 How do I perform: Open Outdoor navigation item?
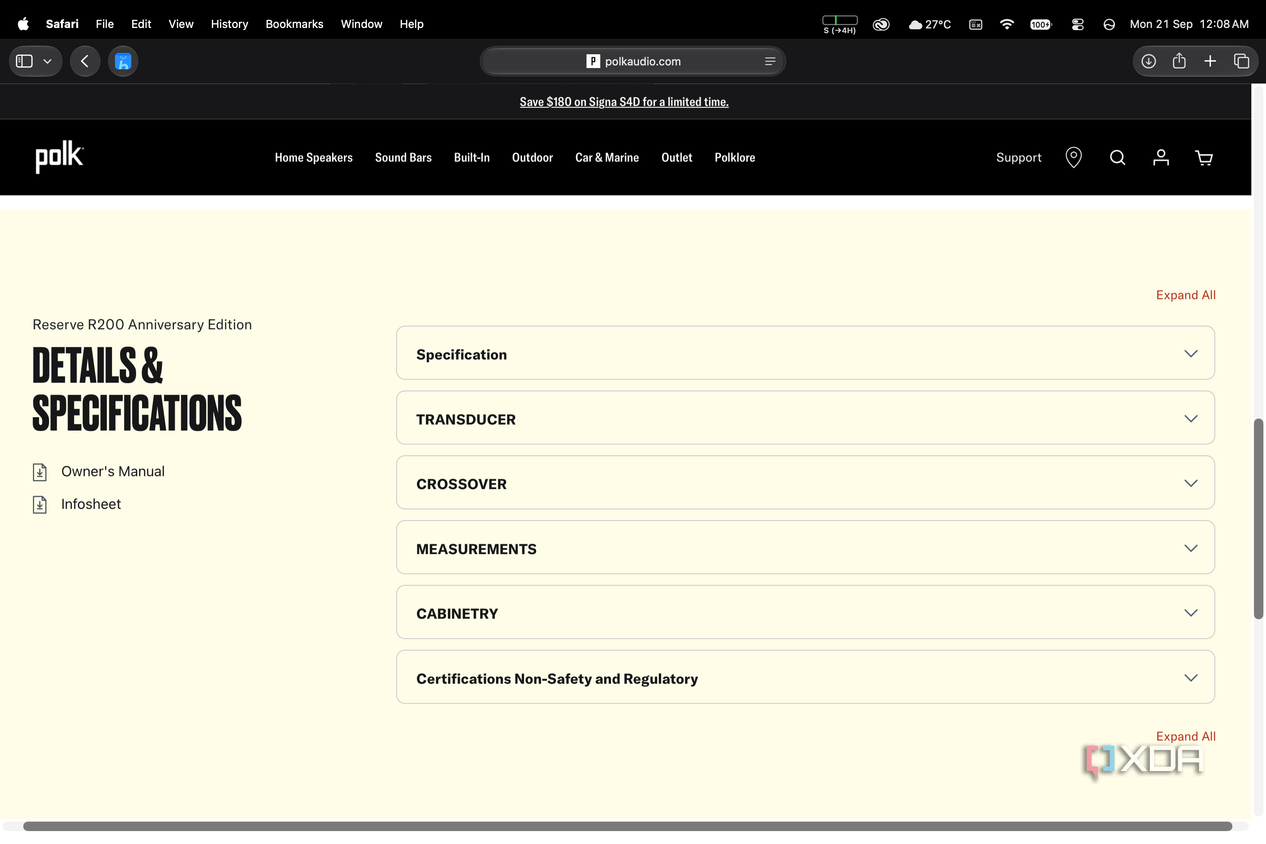[x=532, y=157]
